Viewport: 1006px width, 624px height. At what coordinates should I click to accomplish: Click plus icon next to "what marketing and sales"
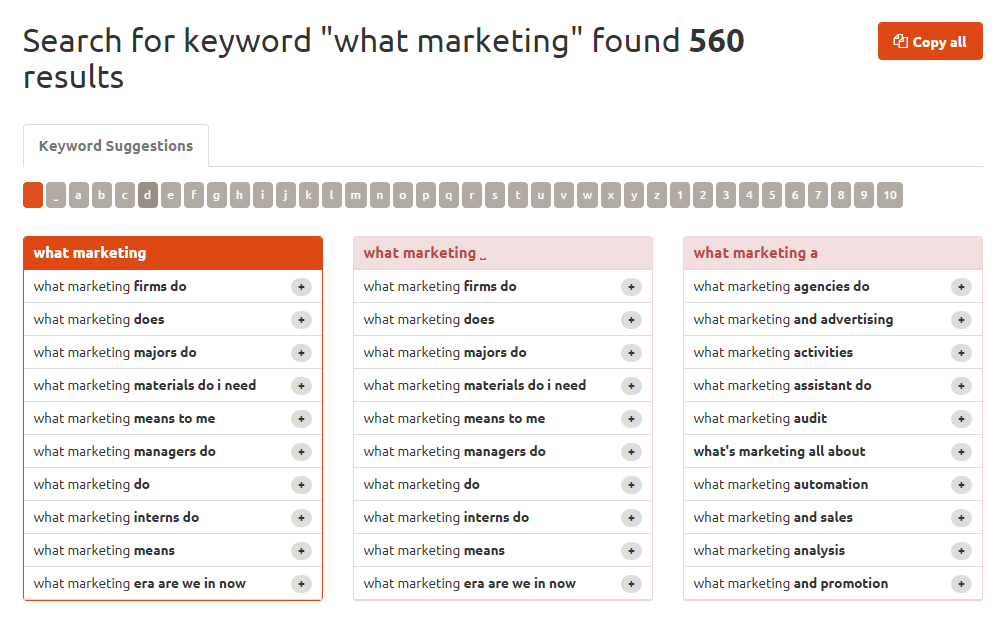tap(961, 518)
